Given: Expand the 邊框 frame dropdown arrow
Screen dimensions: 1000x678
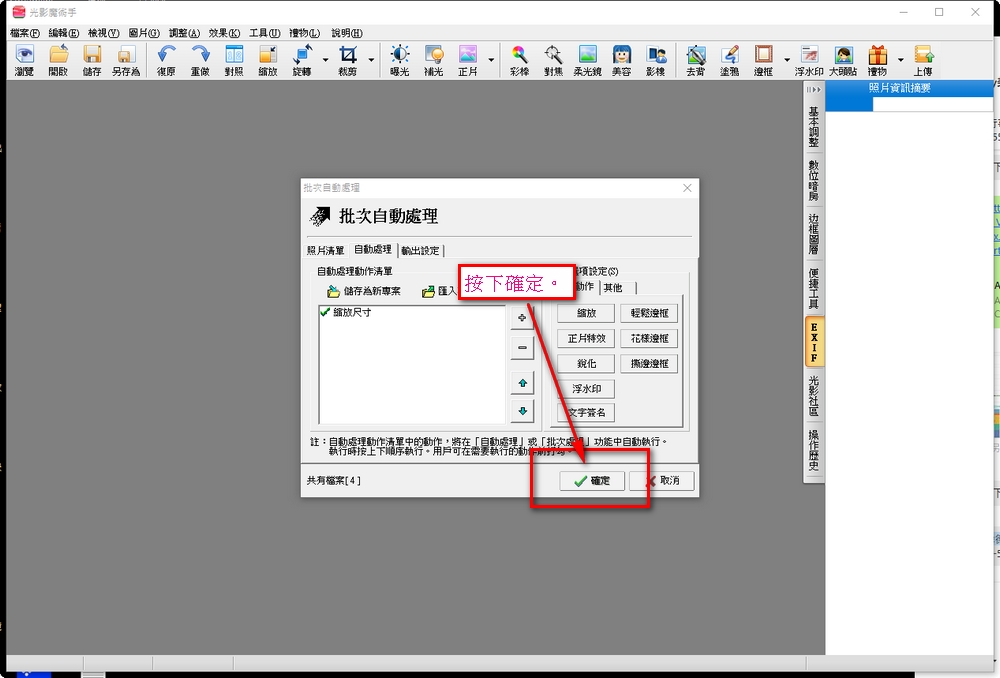Looking at the screenshot, I should pyautogui.click(x=787, y=60).
